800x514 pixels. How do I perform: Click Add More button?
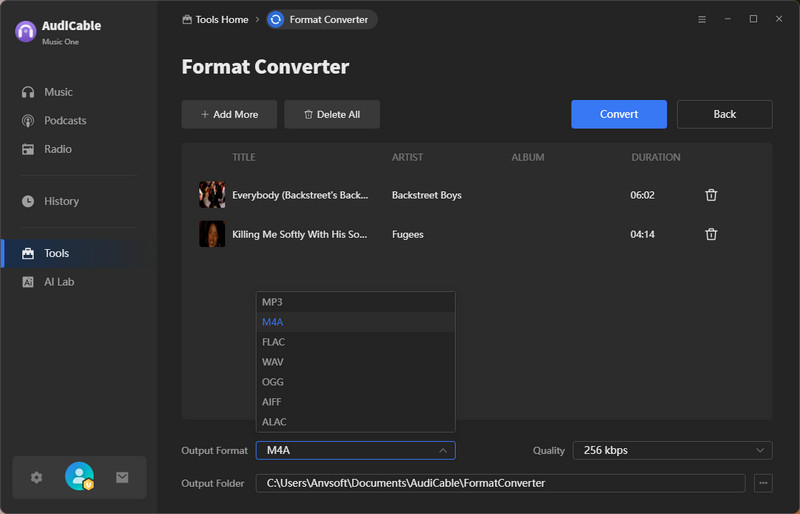click(x=229, y=114)
